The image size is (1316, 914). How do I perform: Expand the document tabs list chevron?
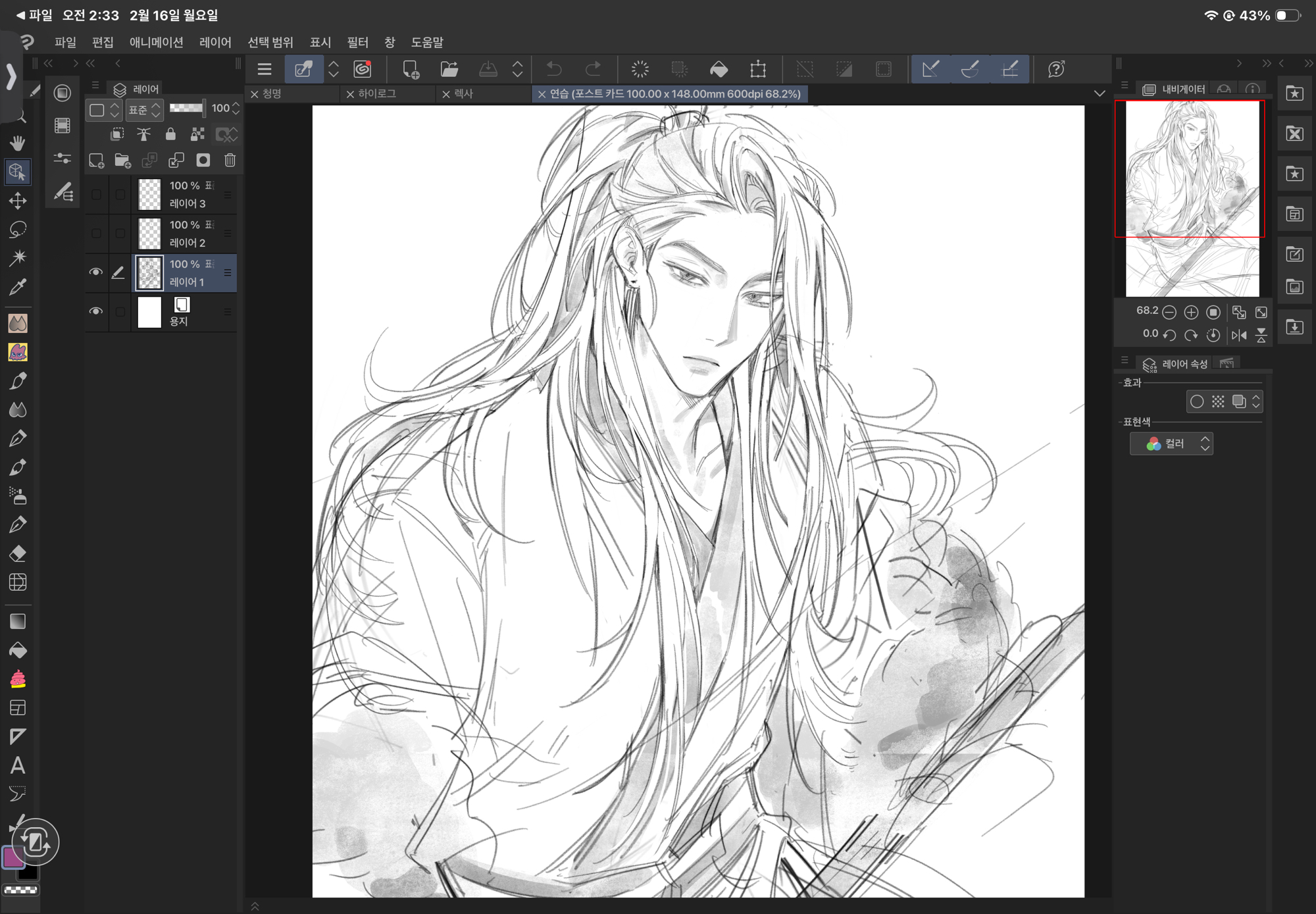pos(1100,93)
